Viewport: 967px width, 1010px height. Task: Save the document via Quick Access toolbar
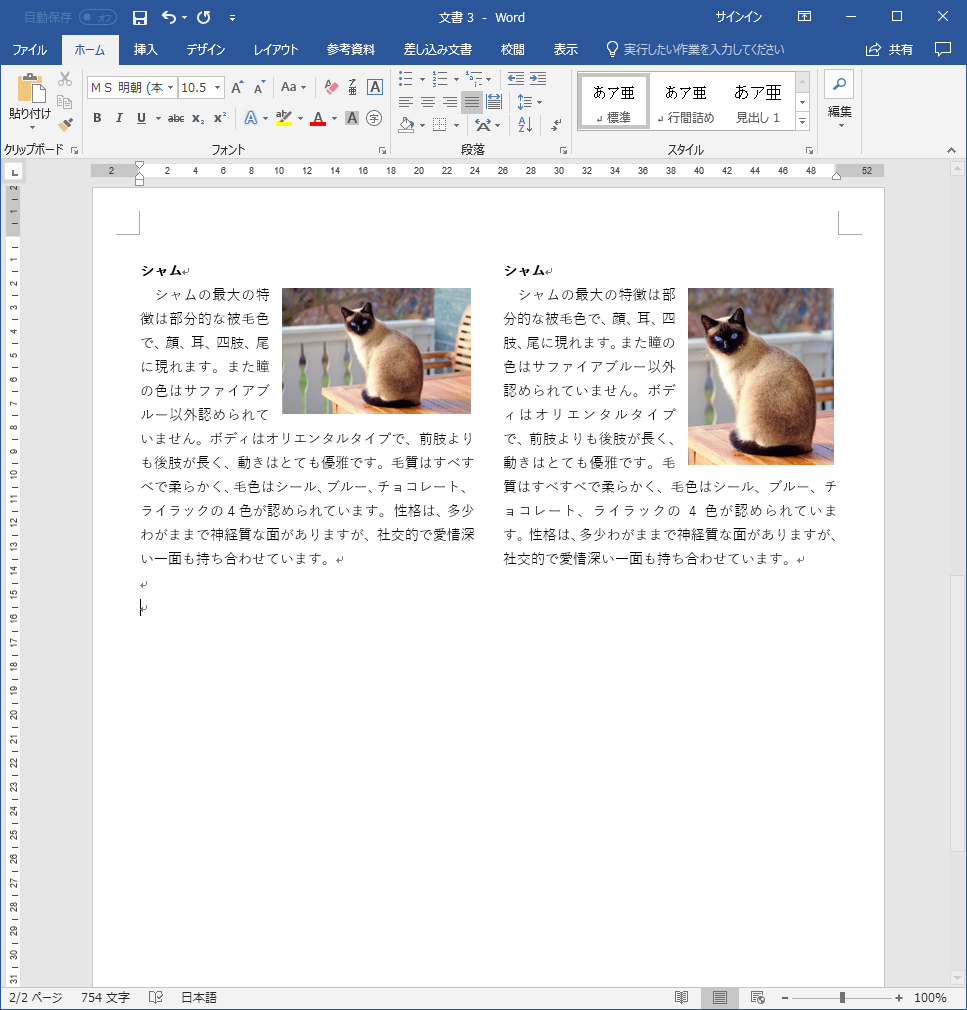pyautogui.click(x=140, y=18)
